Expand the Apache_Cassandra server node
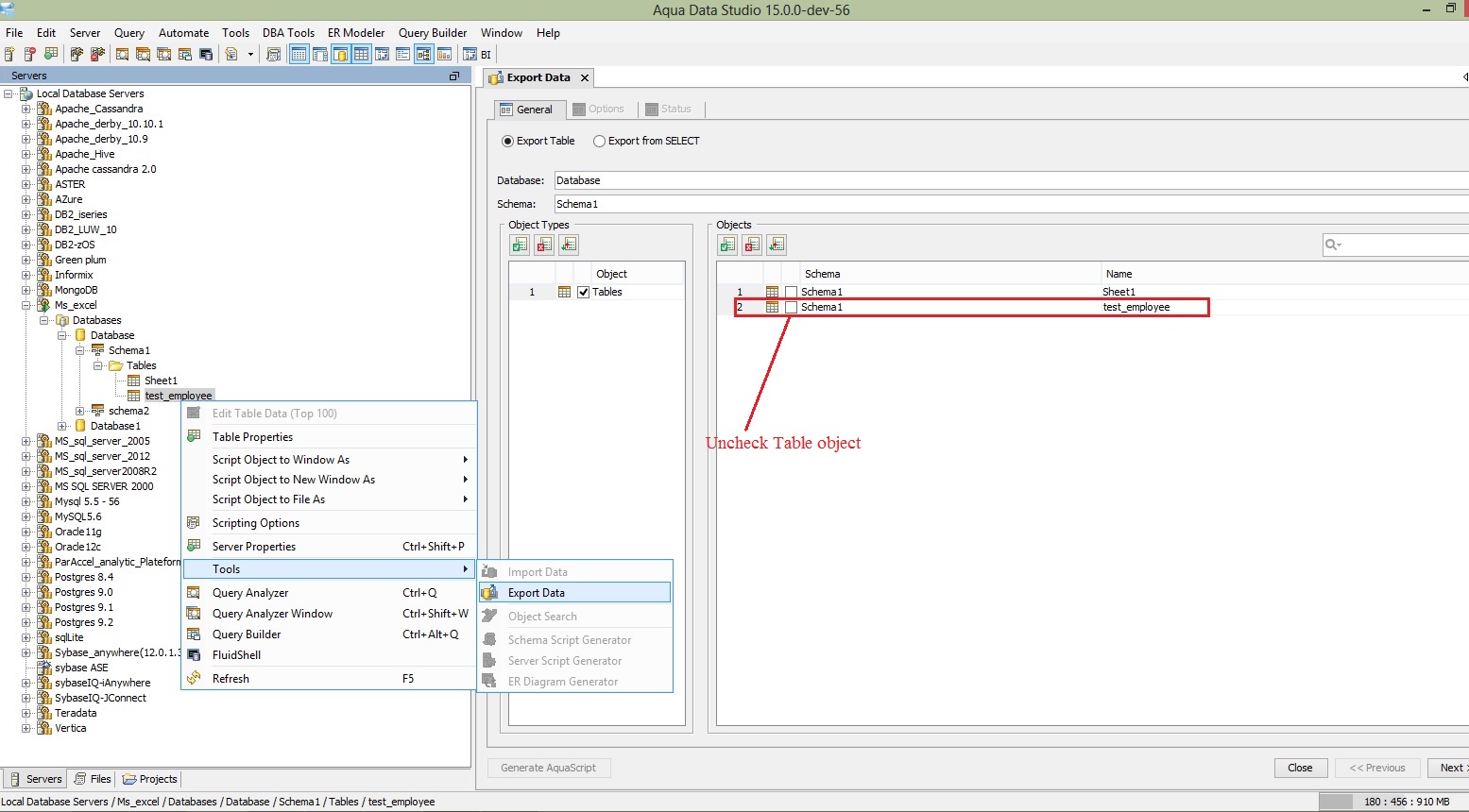 (x=26, y=109)
